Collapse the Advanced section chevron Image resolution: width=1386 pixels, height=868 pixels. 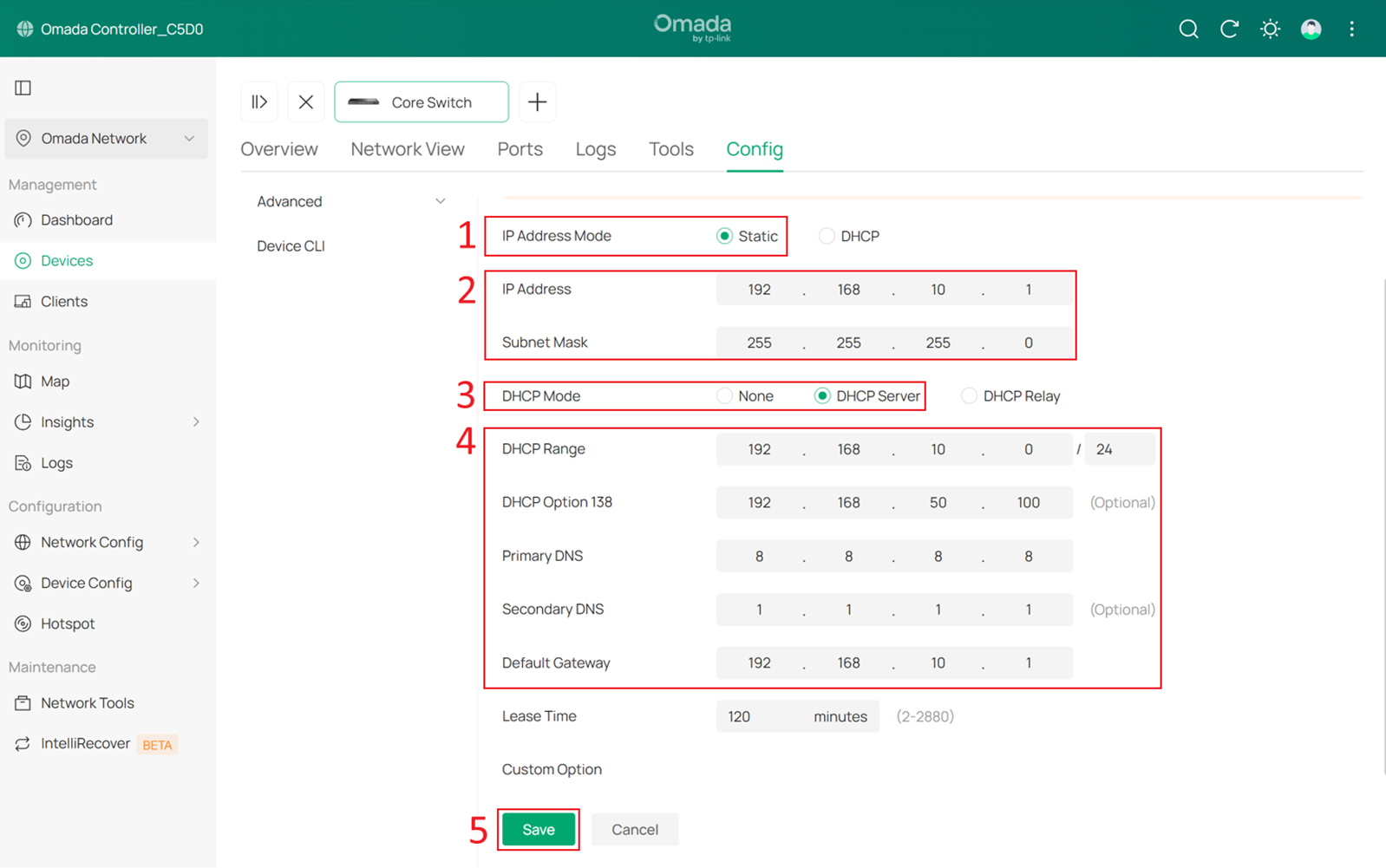coord(441,201)
